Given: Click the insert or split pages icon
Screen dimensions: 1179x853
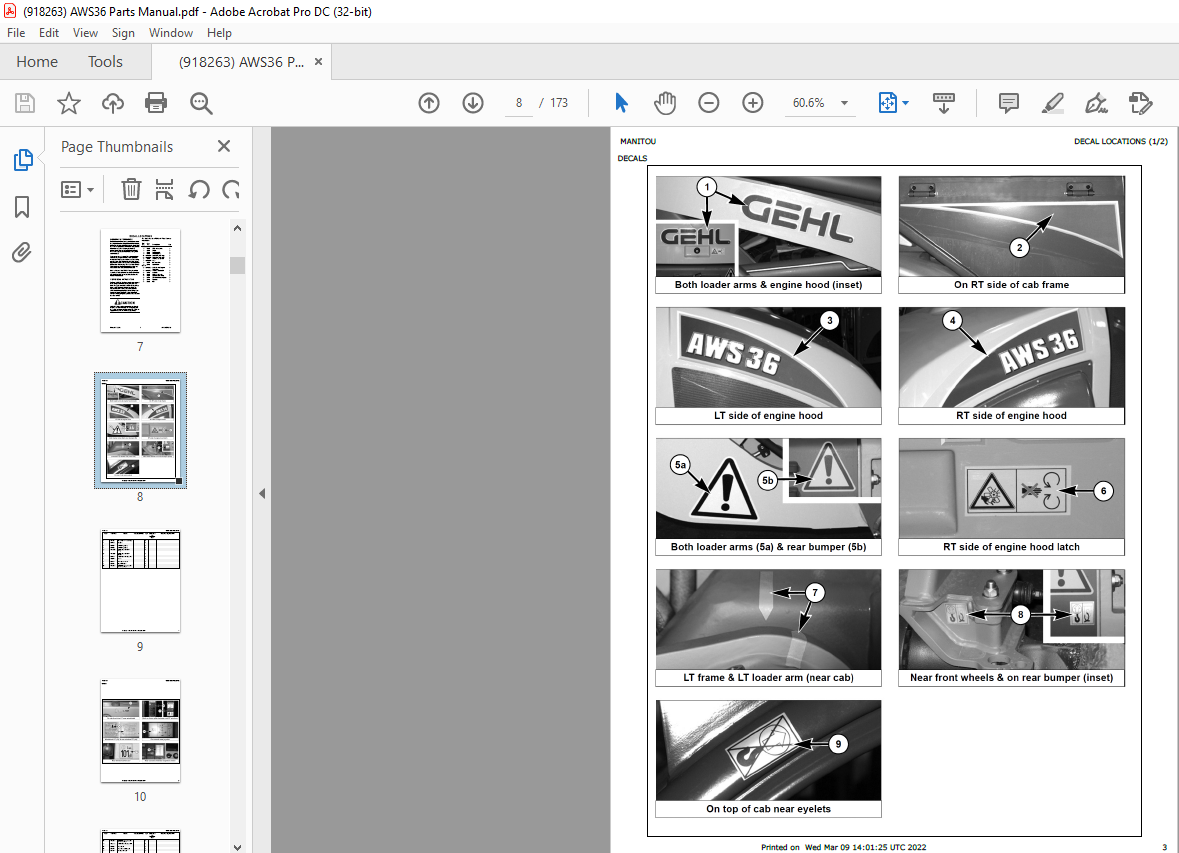Looking at the screenshot, I should click(x=164, y=190).
